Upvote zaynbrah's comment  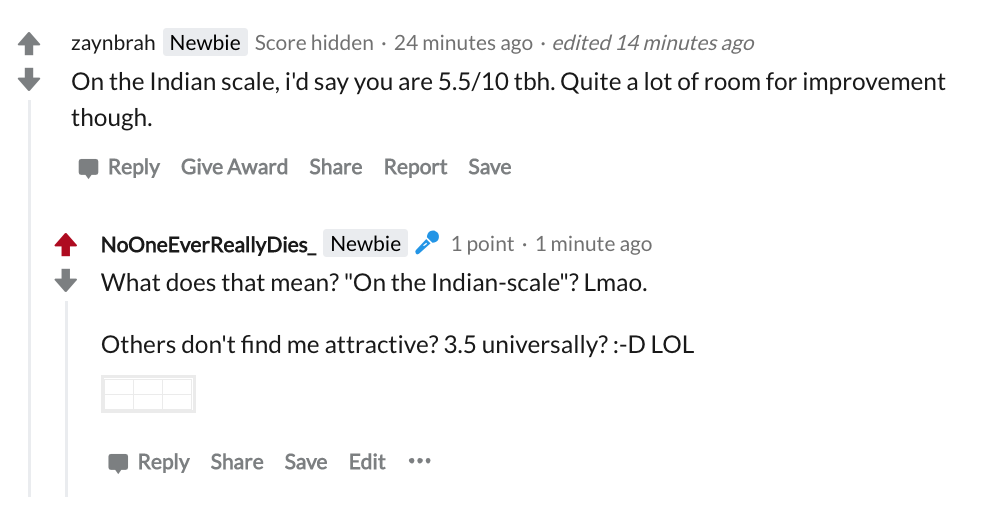pyautogui.click(x=30, y=44)
